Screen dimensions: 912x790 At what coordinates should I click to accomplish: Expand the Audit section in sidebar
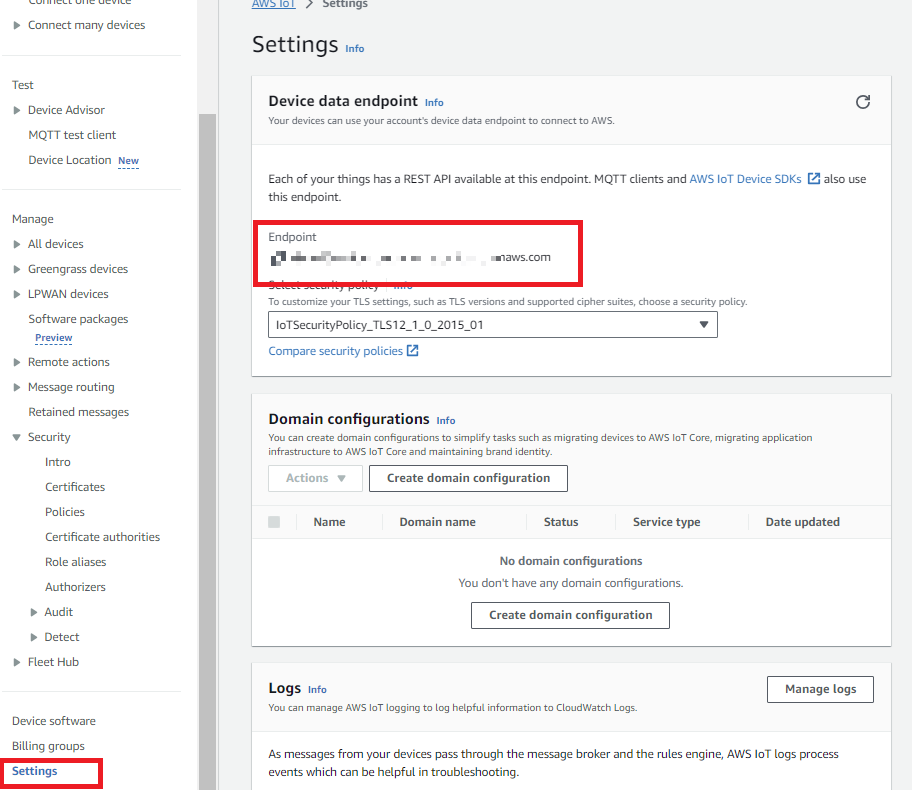pos(32,611)
